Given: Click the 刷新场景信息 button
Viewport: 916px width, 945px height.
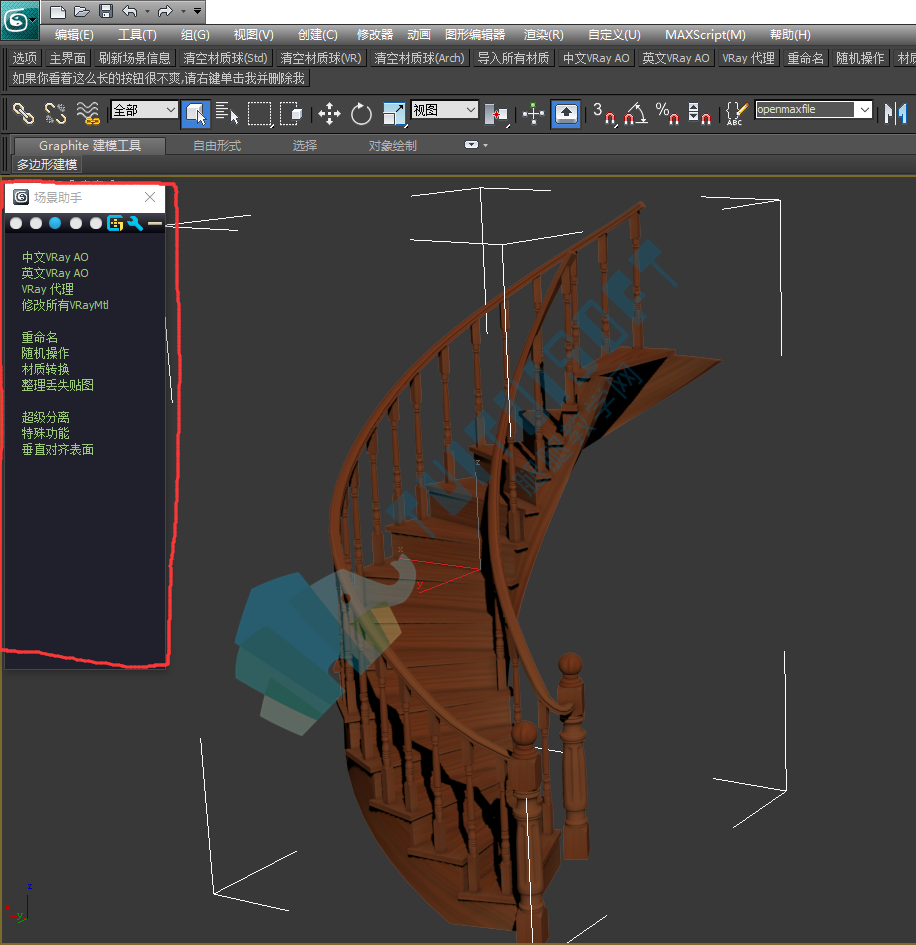Looking at the screenshot, I should coord(134,58).
